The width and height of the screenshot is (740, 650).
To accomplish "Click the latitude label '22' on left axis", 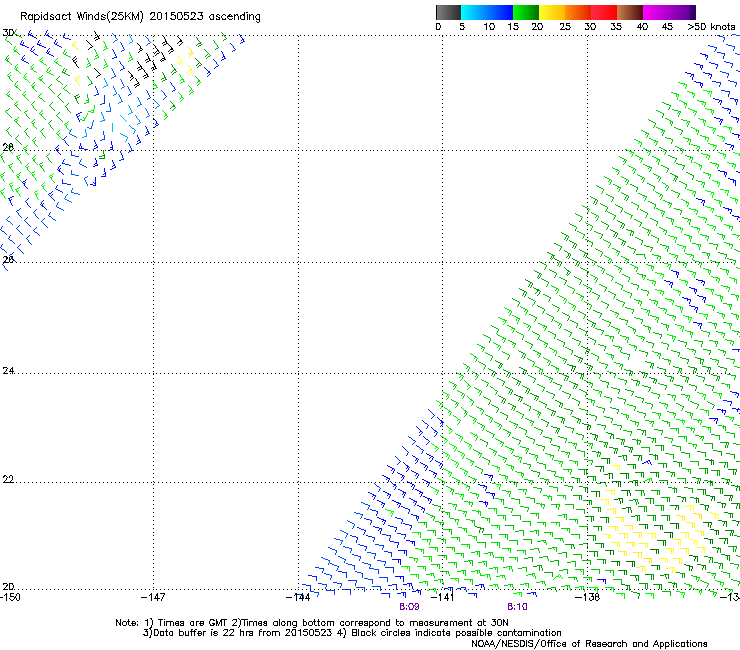I will [x=8, y=479].
